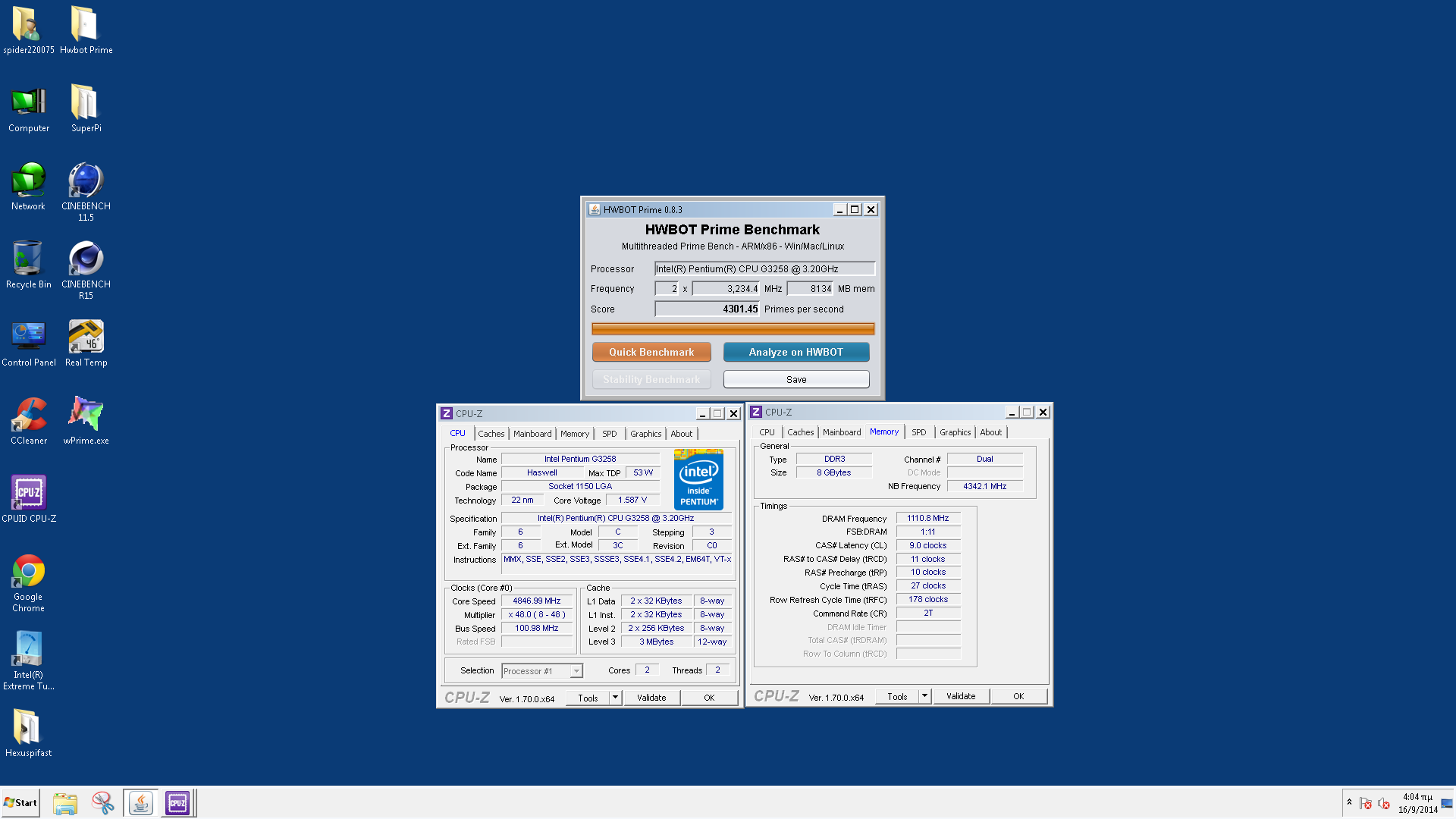Click OK in the left CPU-Z window
Image resolution: width=1456 pixels, height=819 pixels.
coord(709,698)
